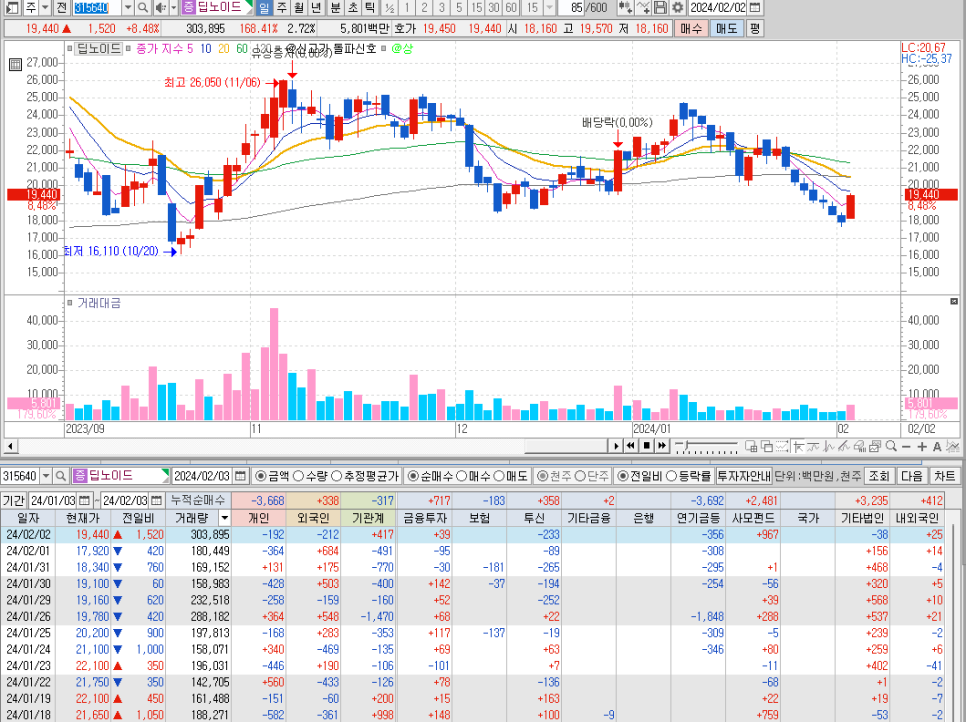The image size is (966, 722).
Task: Open the data table icon beside 27,000
Action: (x=15, y=63)
